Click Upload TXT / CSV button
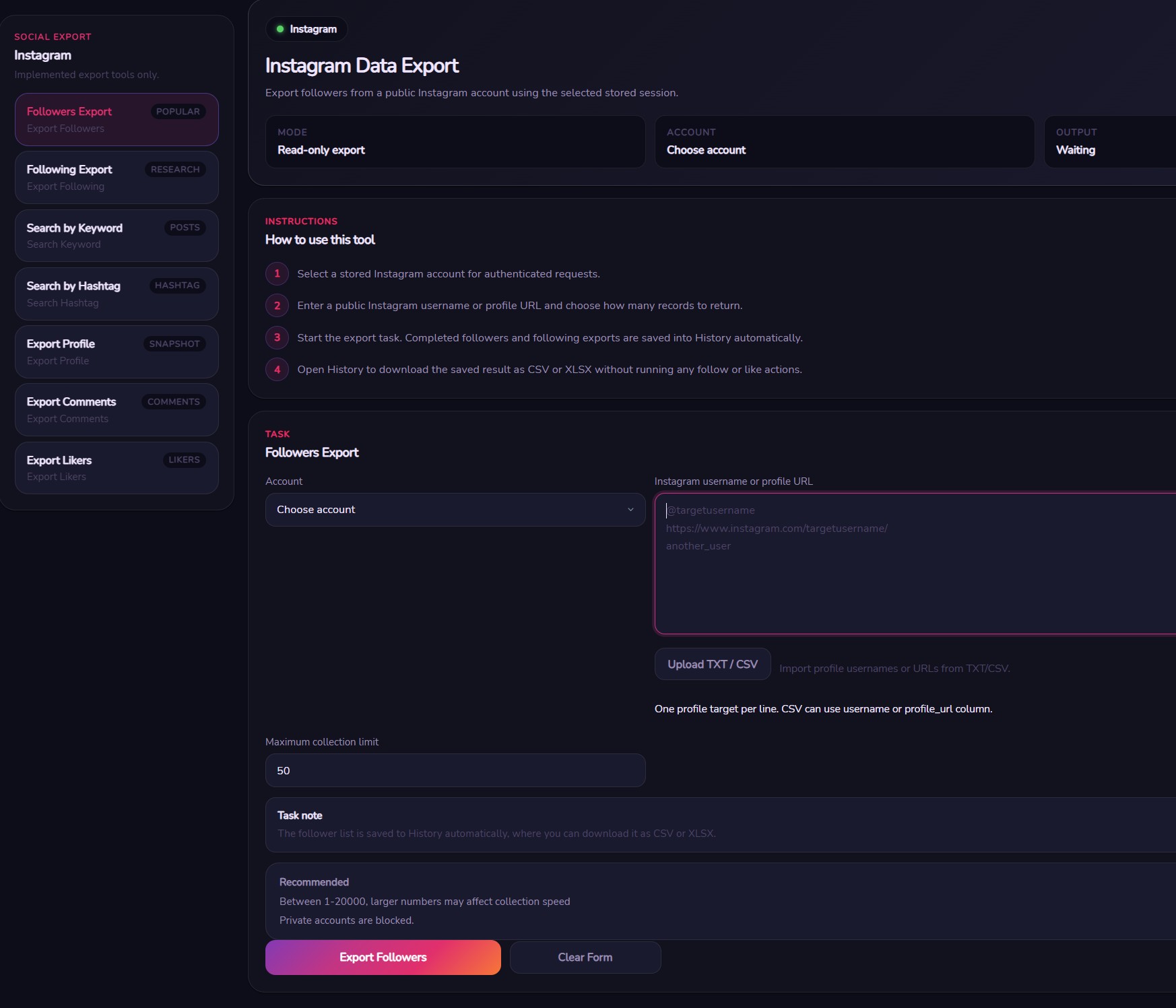This screenshot has width=1176, height=1008. [713, 665]
